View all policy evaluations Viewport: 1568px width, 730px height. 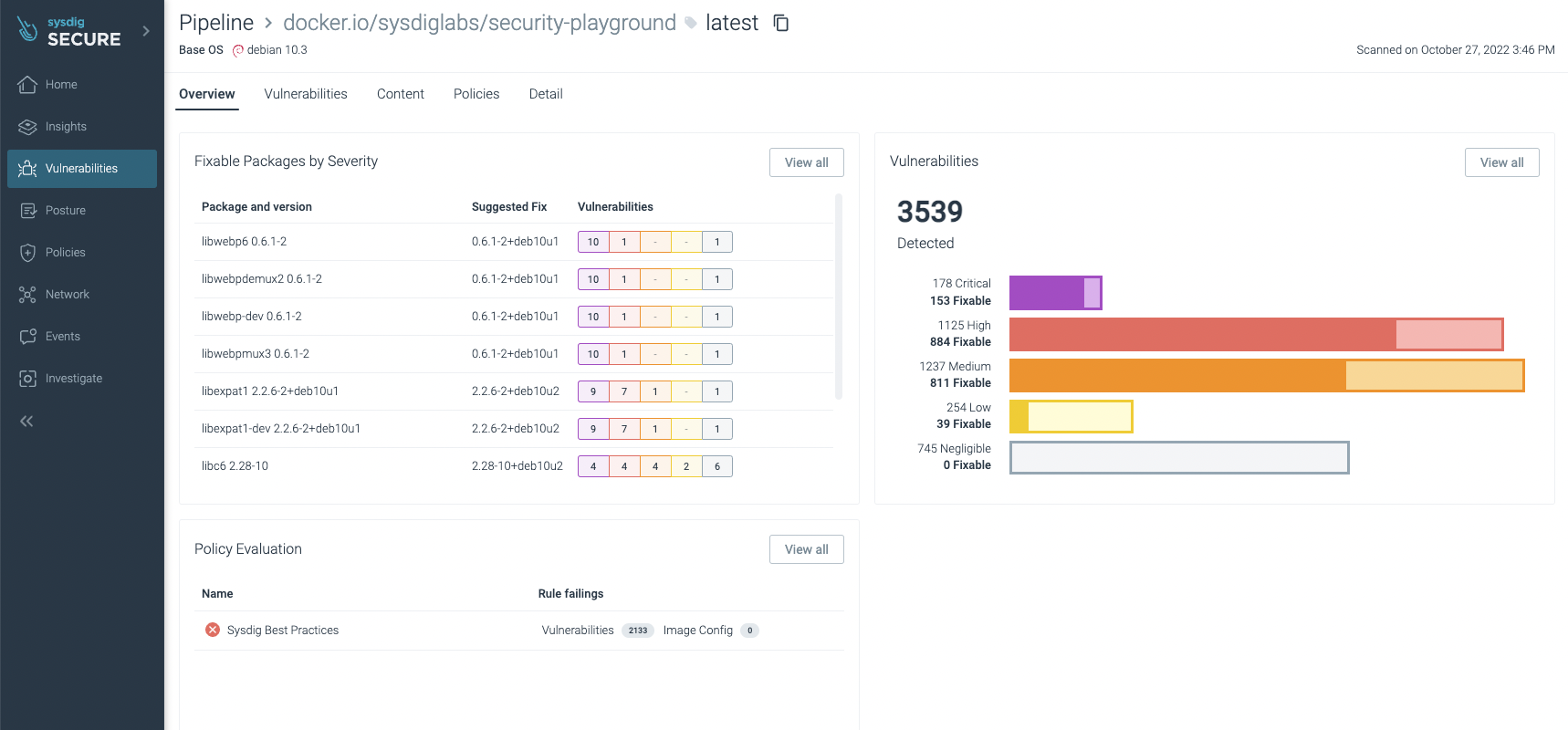pos(807,549)
